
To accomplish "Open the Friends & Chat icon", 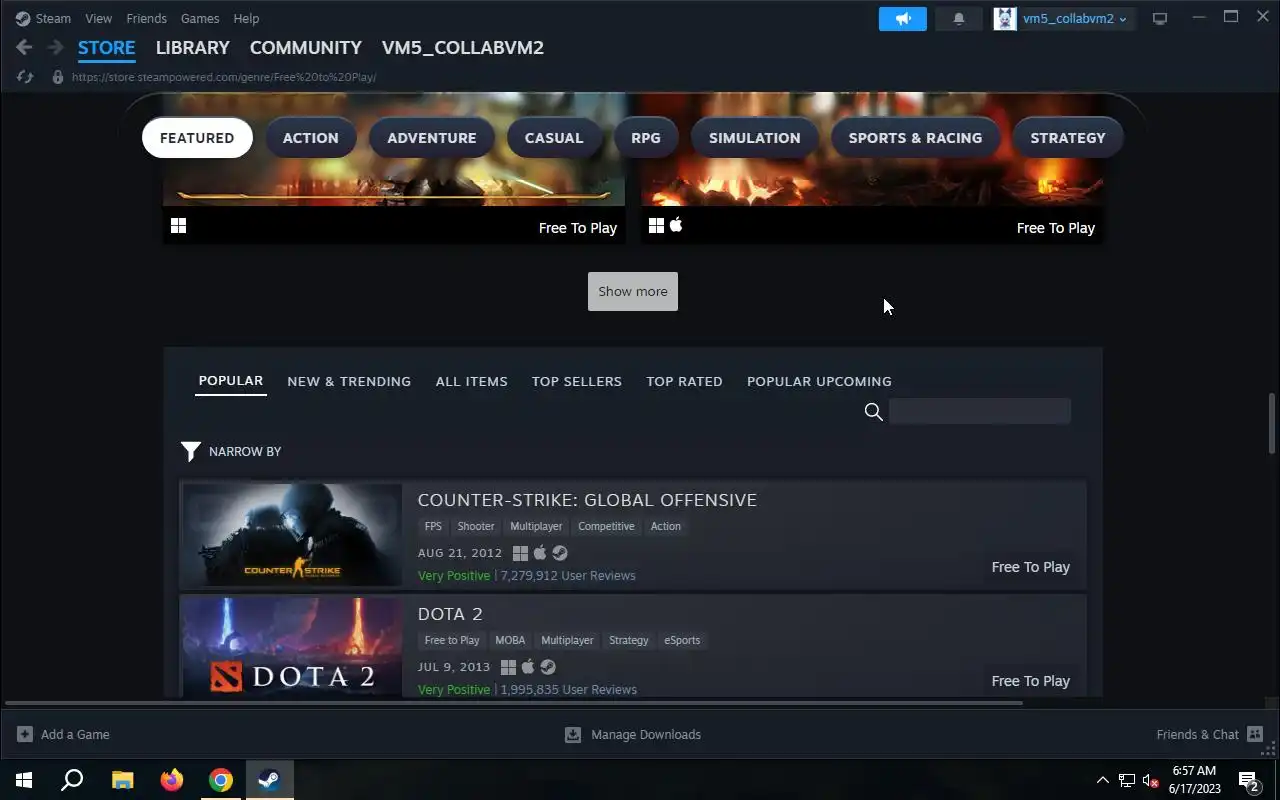I will point(1255,734).
